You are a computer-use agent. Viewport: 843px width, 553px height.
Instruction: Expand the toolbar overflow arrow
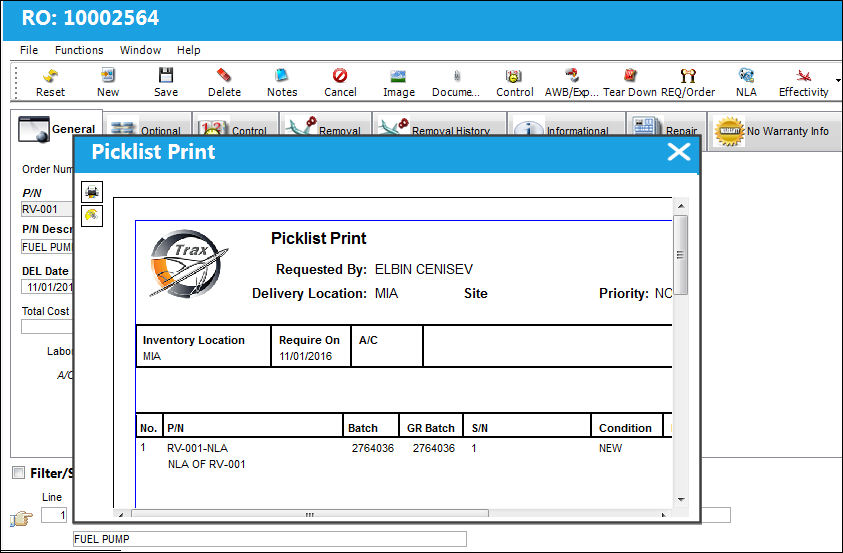pos(838,81)
